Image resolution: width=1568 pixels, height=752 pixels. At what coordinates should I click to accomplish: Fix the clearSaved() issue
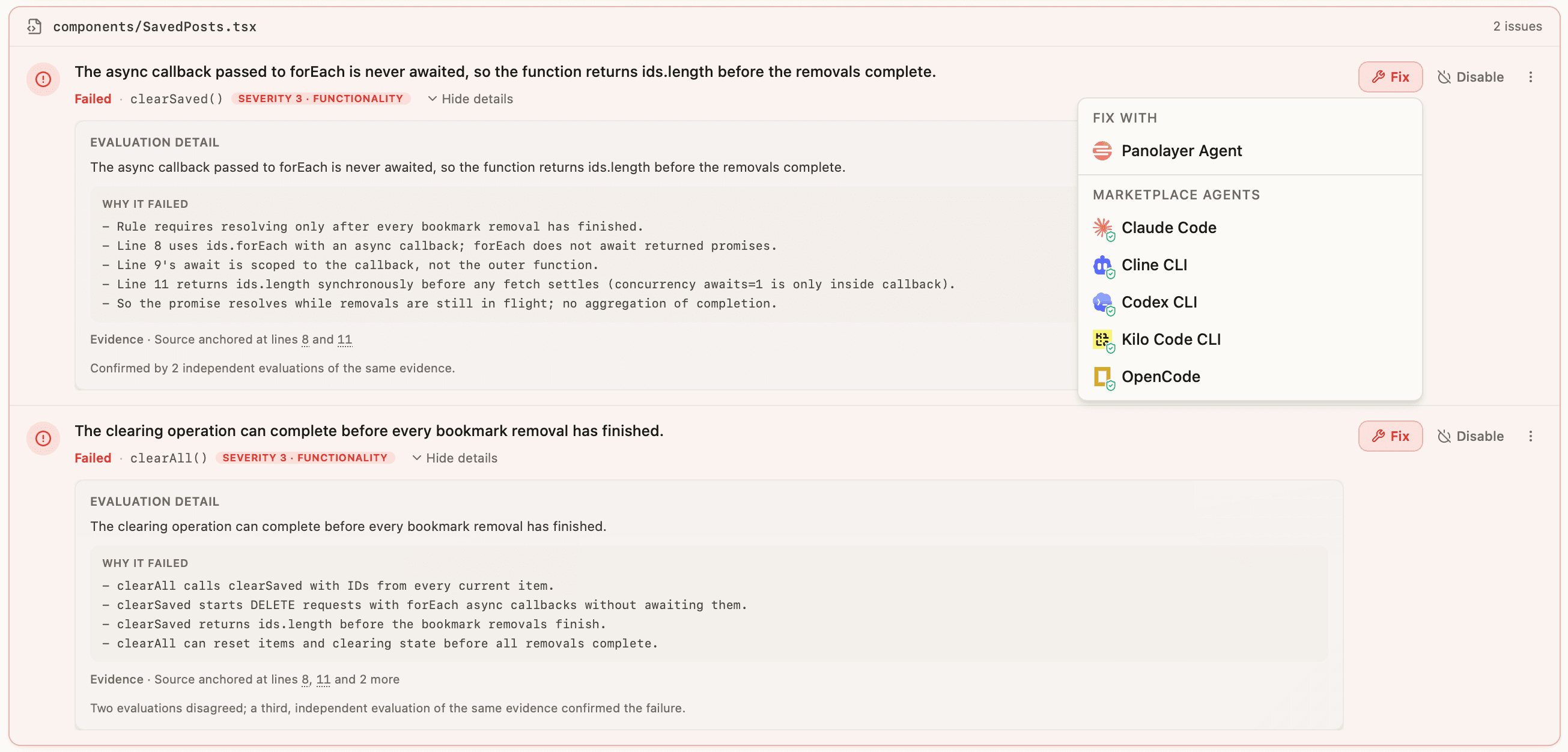point(1390,77)
